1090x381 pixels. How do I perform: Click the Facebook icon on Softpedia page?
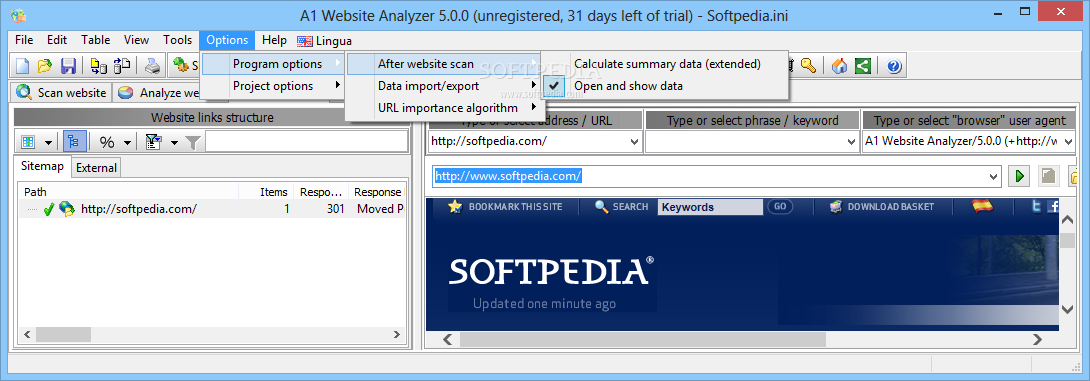coord(1053,206)
